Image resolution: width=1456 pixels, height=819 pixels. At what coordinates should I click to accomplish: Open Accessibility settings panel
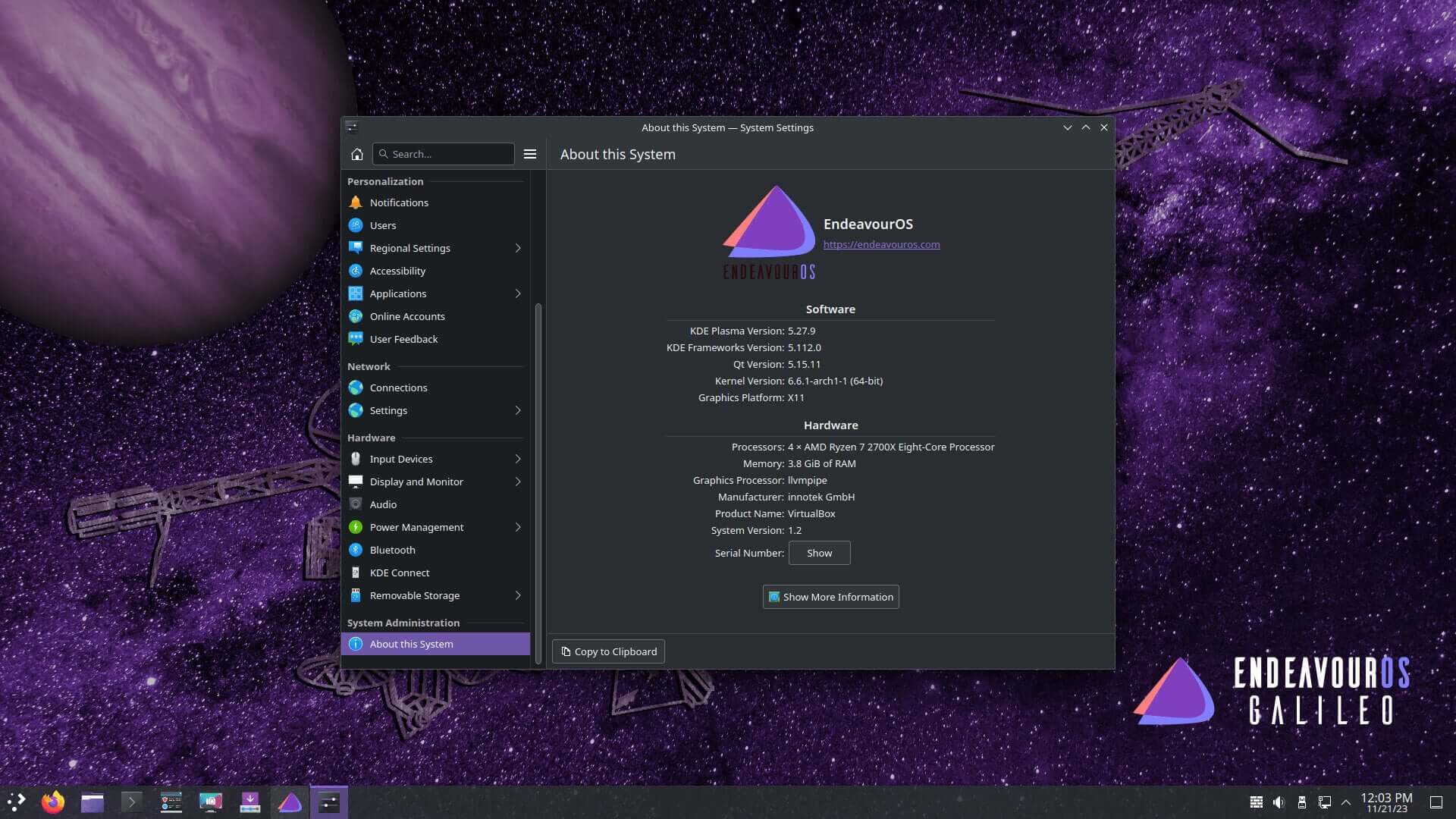click(x=397, y=270)
